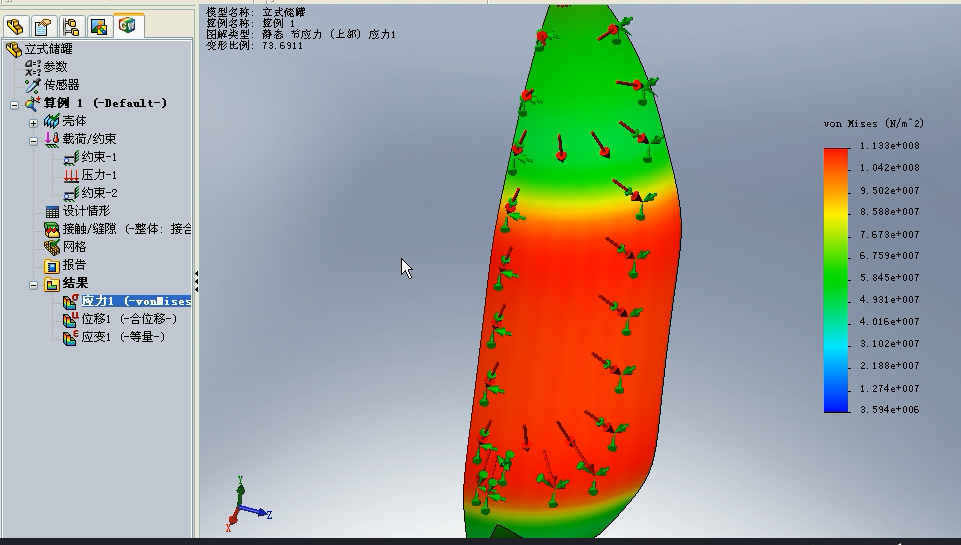The height and width of the screenshot is (545, 961).
Task: Click the 载荷/约束 loads icon
Action: 51,139
